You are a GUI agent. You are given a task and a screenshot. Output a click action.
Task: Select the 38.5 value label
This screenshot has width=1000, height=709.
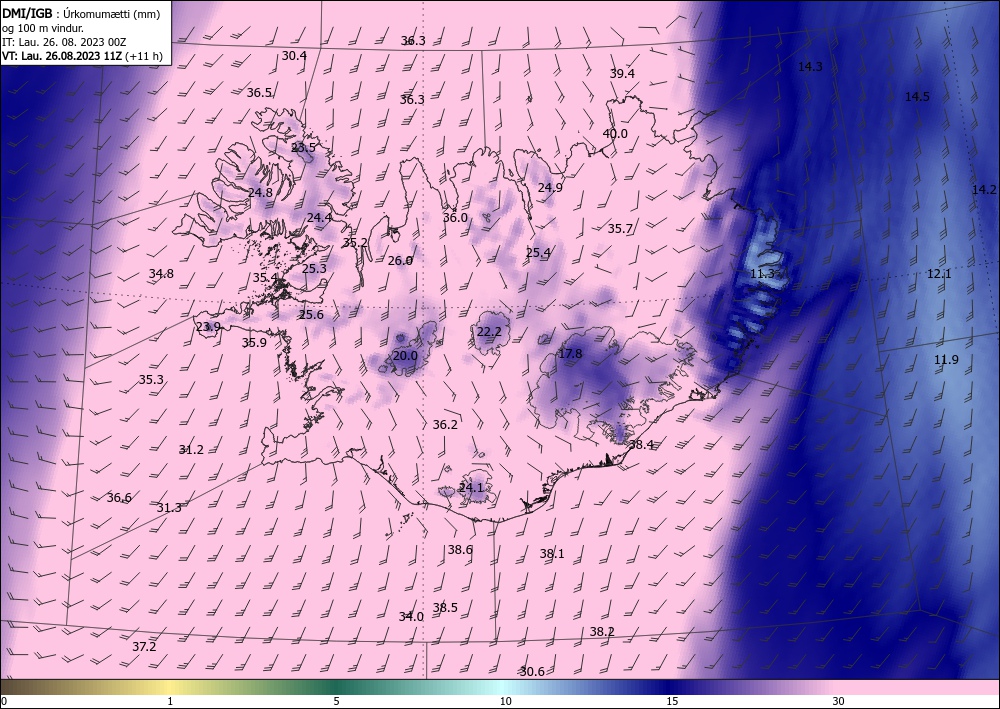click(x=445, y=607)
